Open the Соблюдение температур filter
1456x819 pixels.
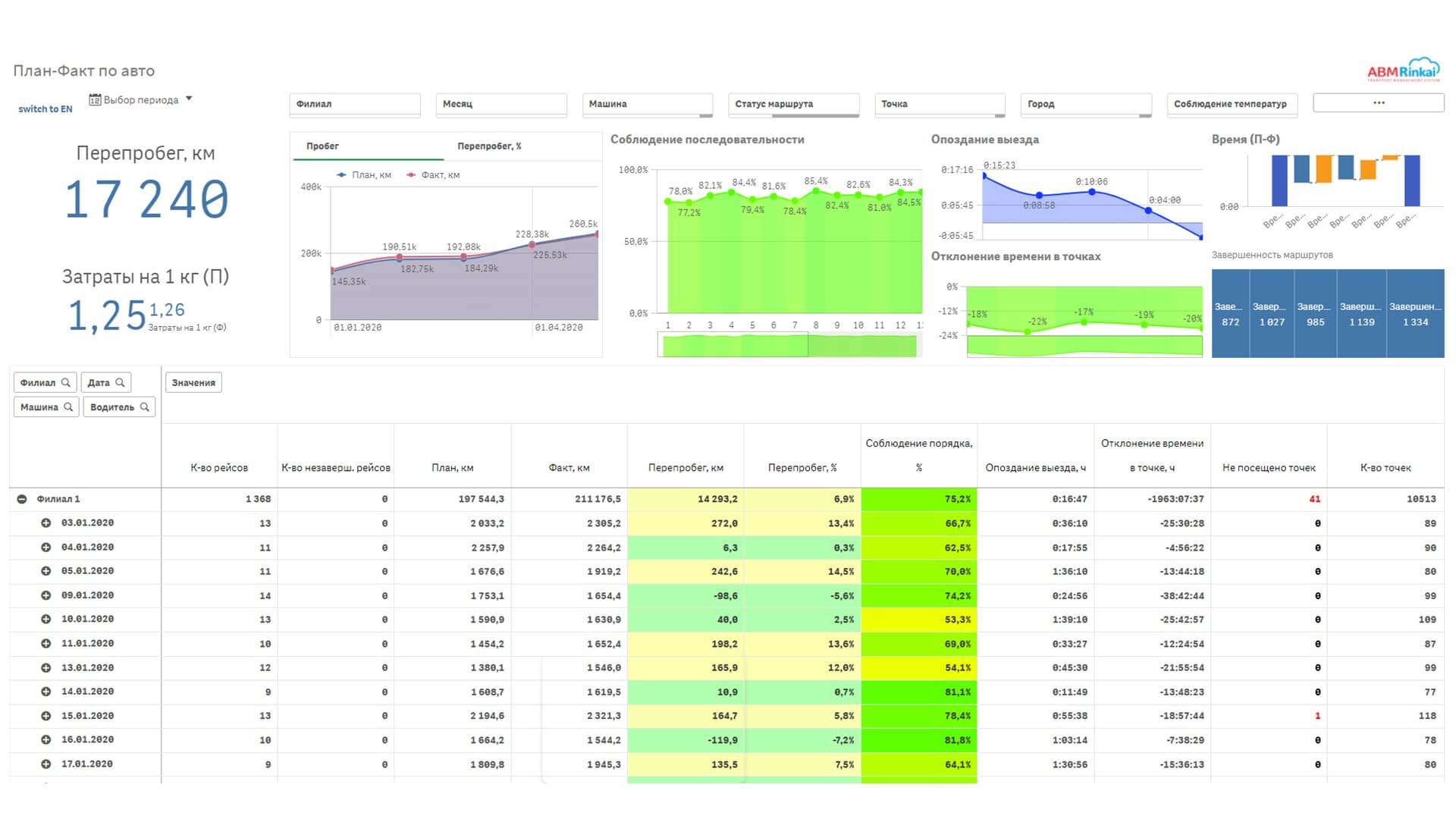coord(1233,104)
